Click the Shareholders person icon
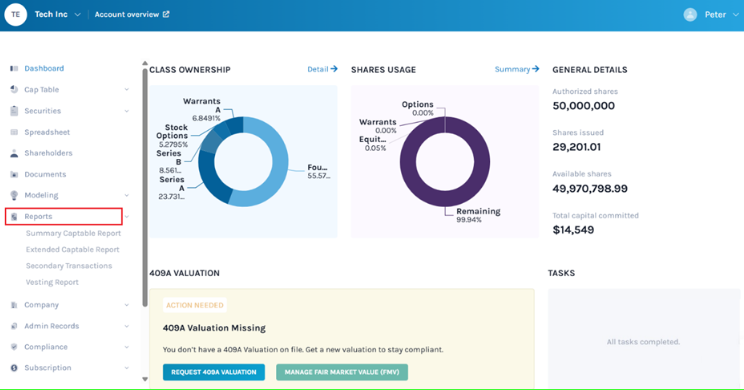 click(14, 153)
